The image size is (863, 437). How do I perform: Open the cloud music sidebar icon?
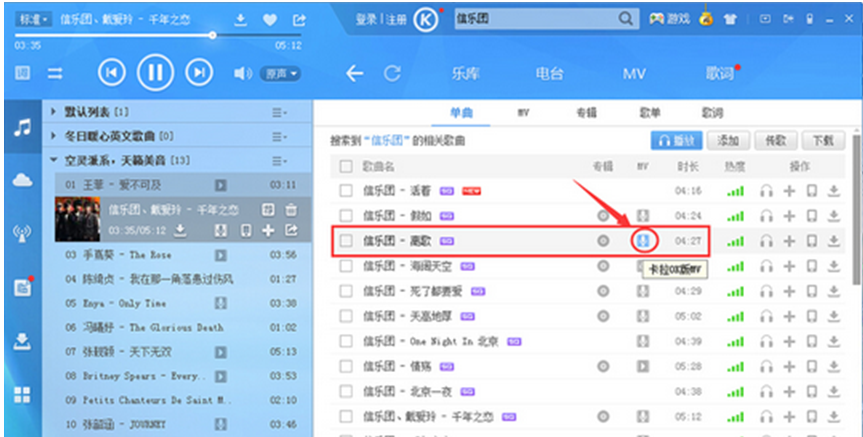23,180
